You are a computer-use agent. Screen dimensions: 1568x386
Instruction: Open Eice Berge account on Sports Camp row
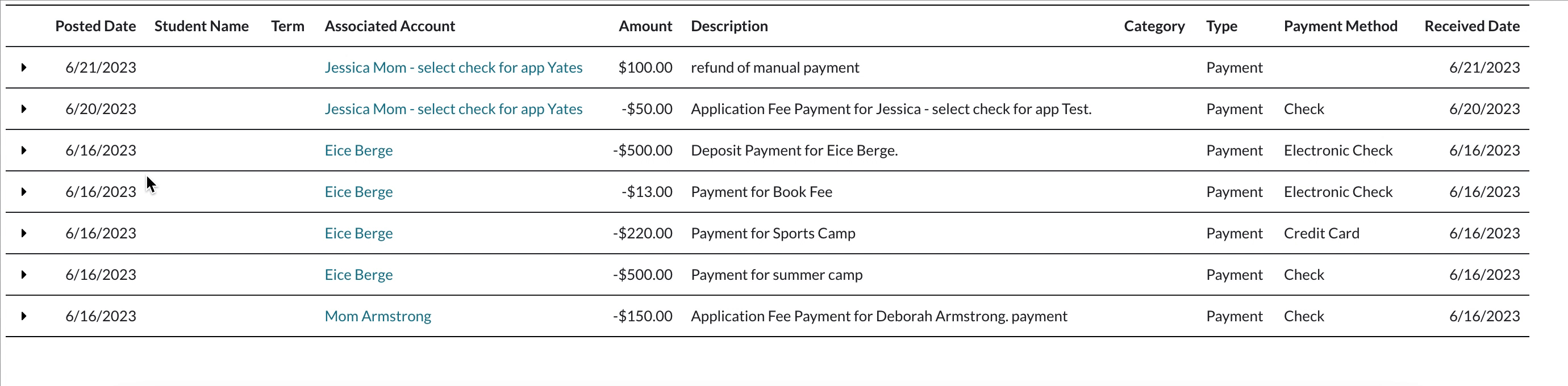pyautogui.click(x=358, y=233)
